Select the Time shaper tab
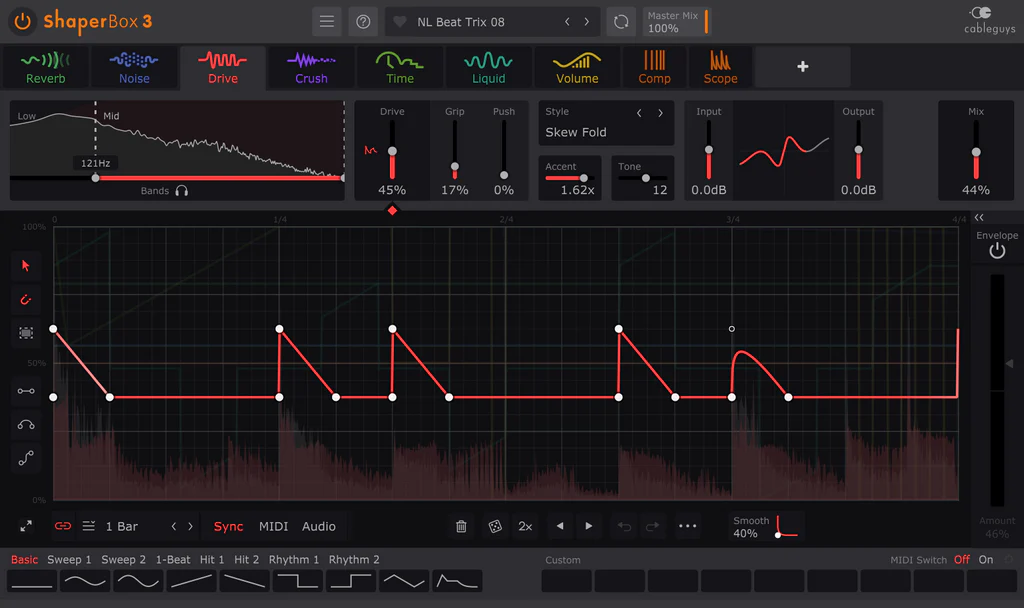Screen dimensions: 1024x608 [400, 67]
